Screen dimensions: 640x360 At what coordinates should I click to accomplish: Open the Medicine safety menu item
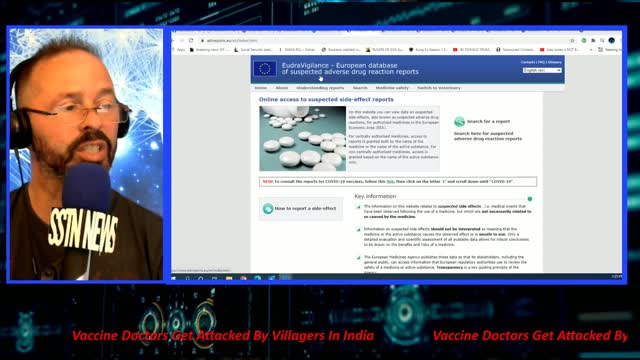[392, 88]
